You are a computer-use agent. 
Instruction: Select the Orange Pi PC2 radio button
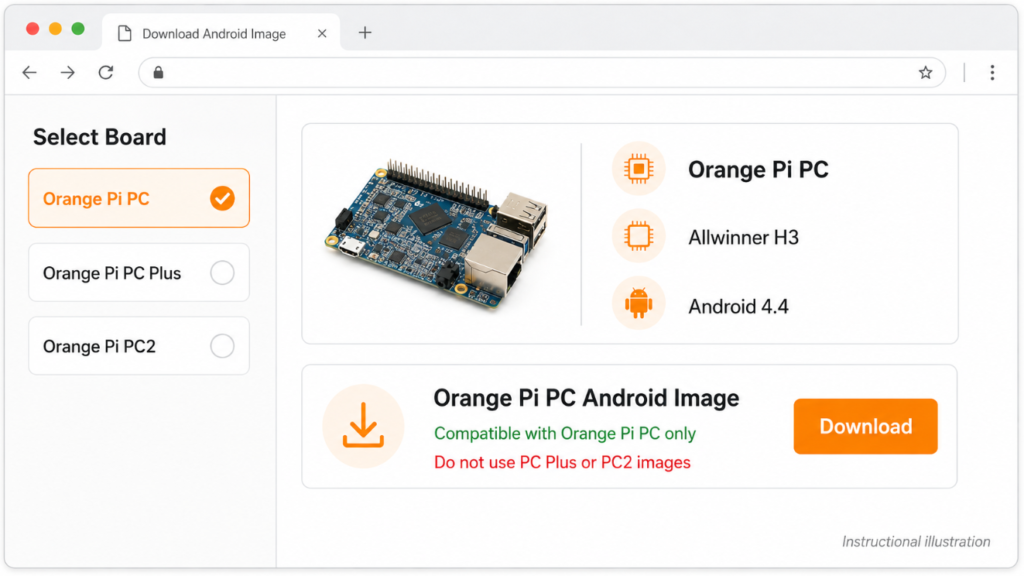click(x=222, y=346)
